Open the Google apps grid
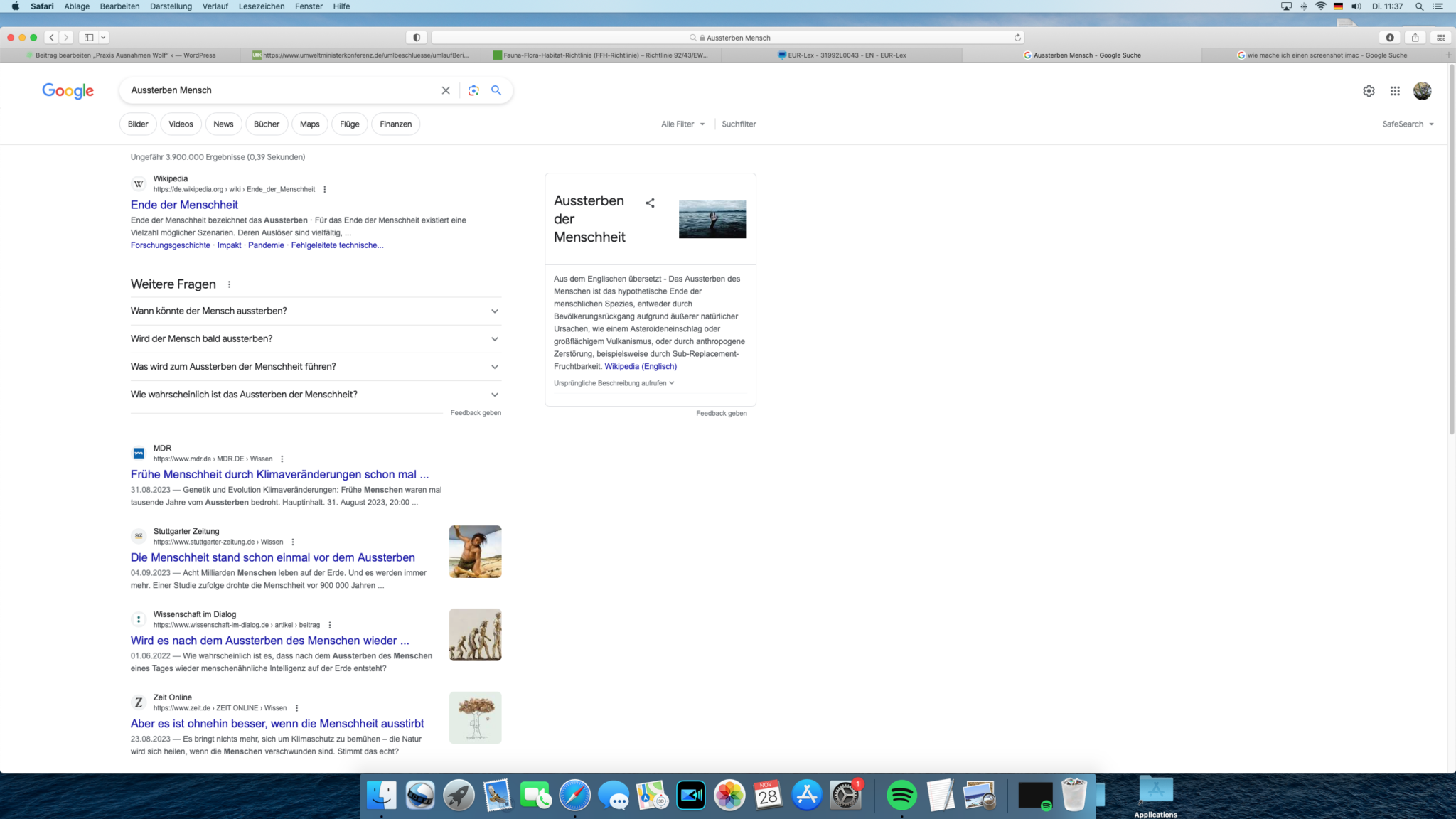Image resolution: width=1456 pixels, height=819 pixels. tap(1395, 91)
